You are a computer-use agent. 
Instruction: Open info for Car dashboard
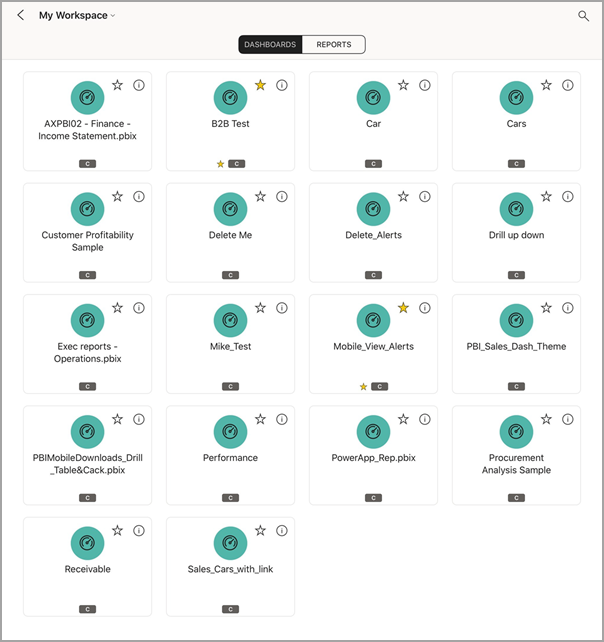coord(425,86)
